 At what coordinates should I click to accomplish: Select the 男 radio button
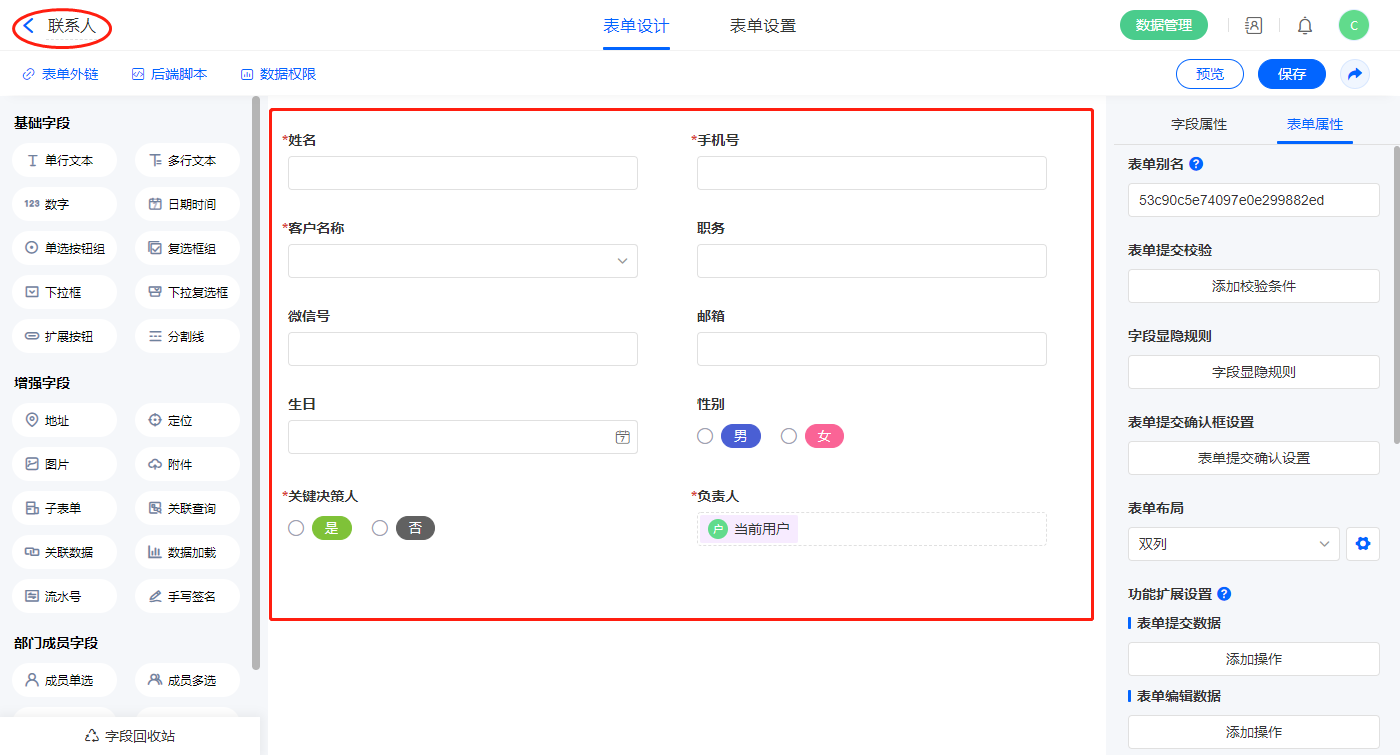pos(705,436)
